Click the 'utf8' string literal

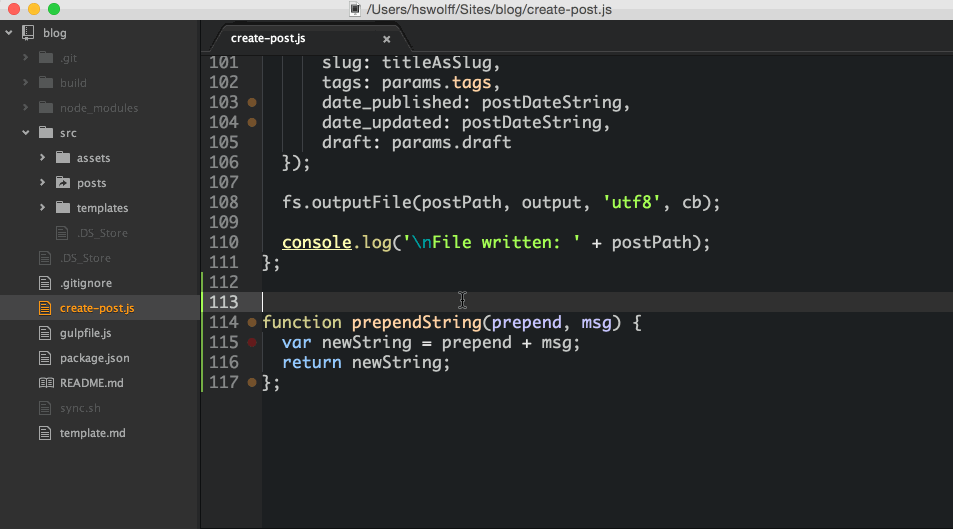[x=631, y=202]
